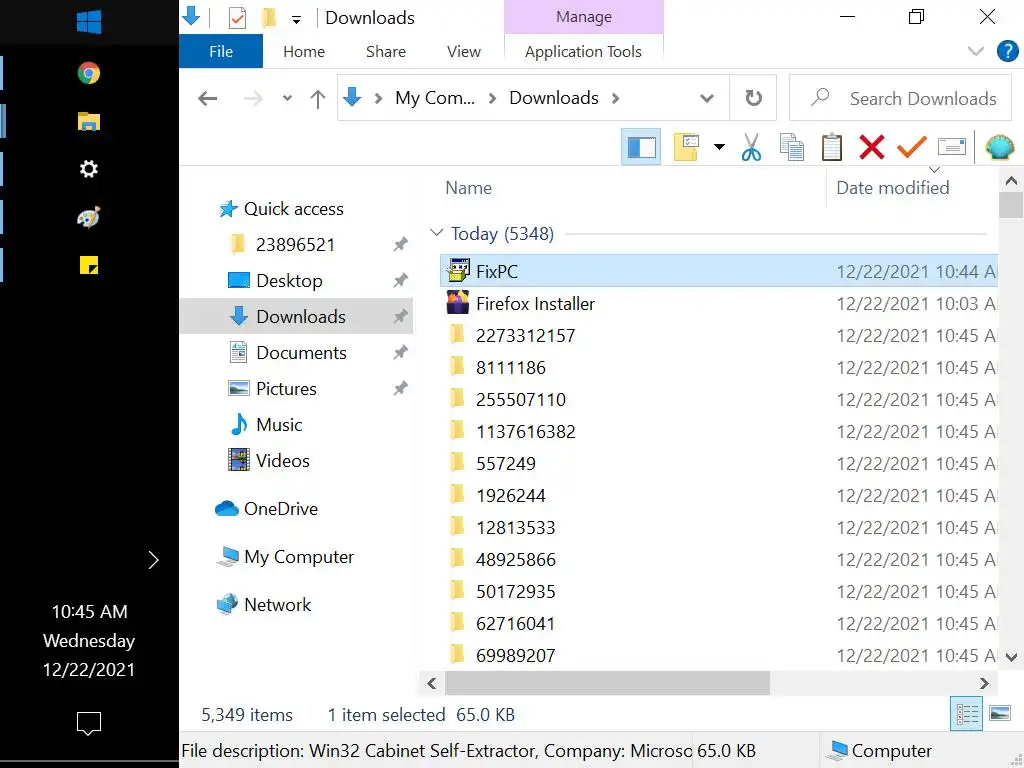Viewport: 1024px width, 768px height.
Task: Expand the taskbar overflow chevron
Action: (x=153, y=560)
